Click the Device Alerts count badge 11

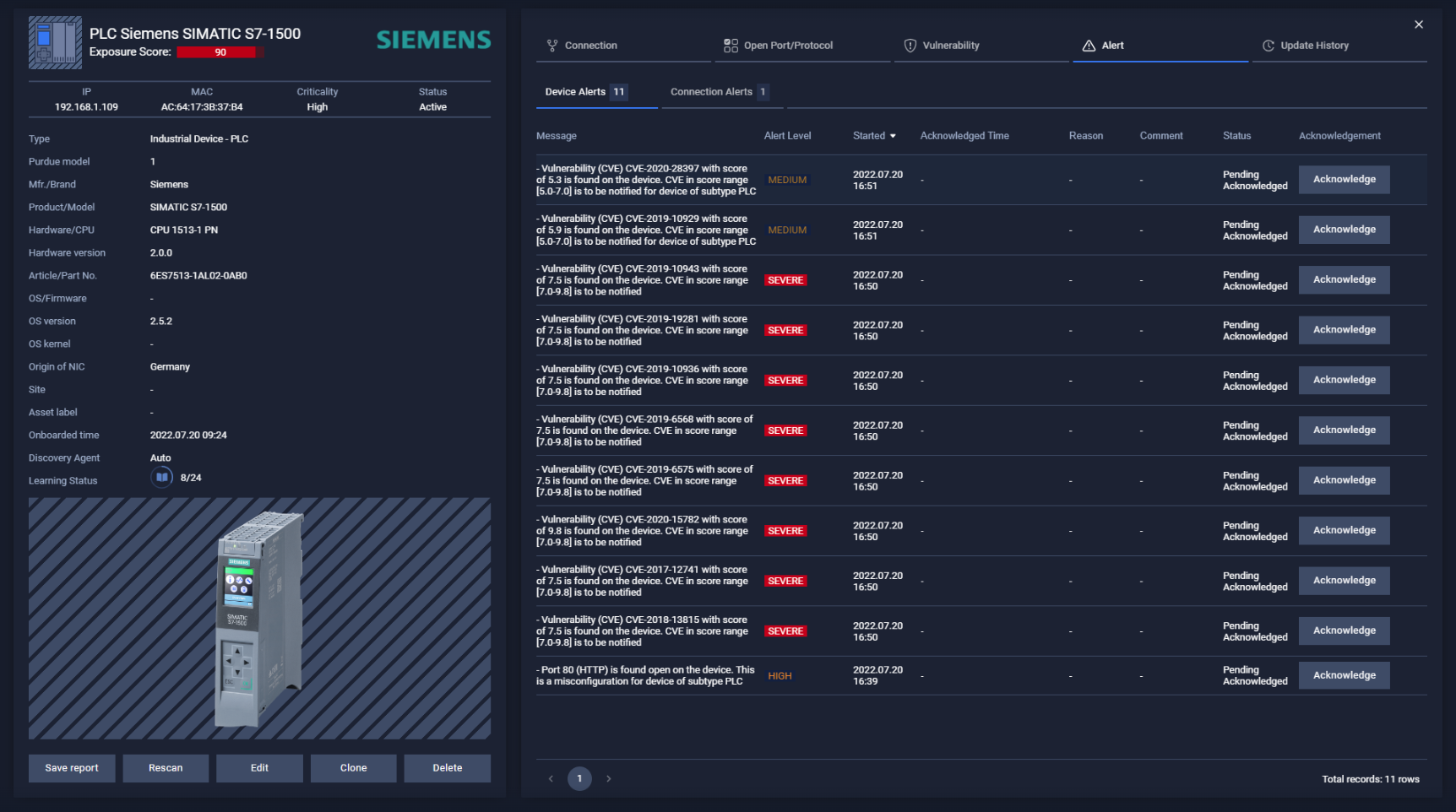[x=619, y=92]
